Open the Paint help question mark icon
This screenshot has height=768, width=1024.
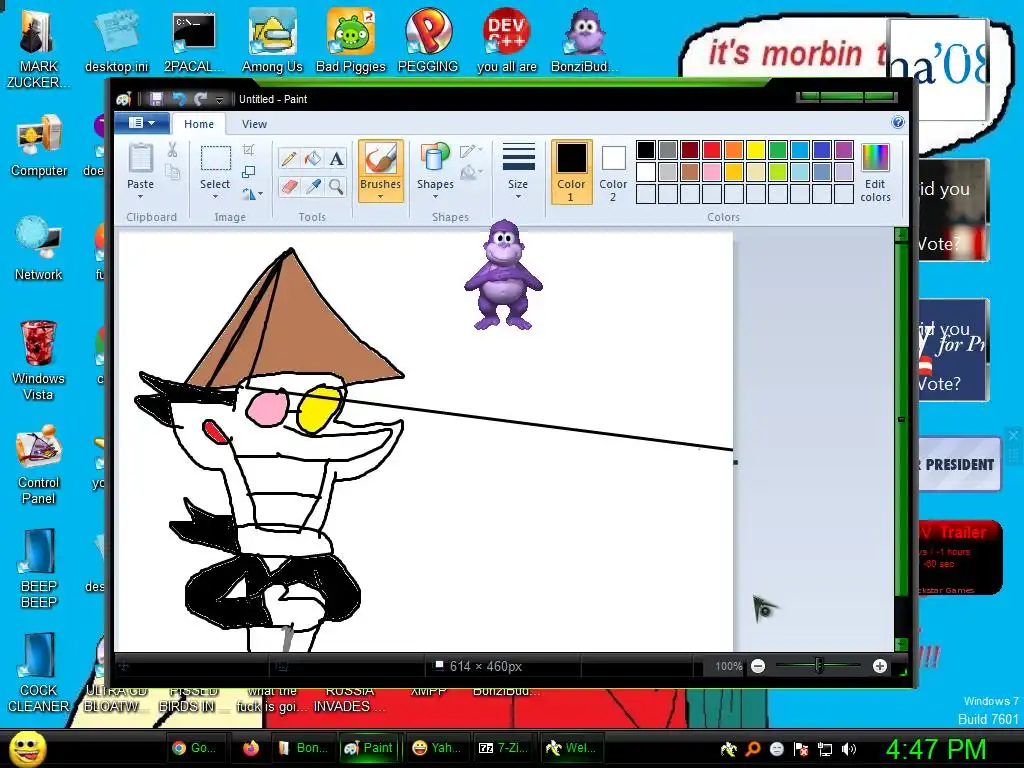point(898,123)
